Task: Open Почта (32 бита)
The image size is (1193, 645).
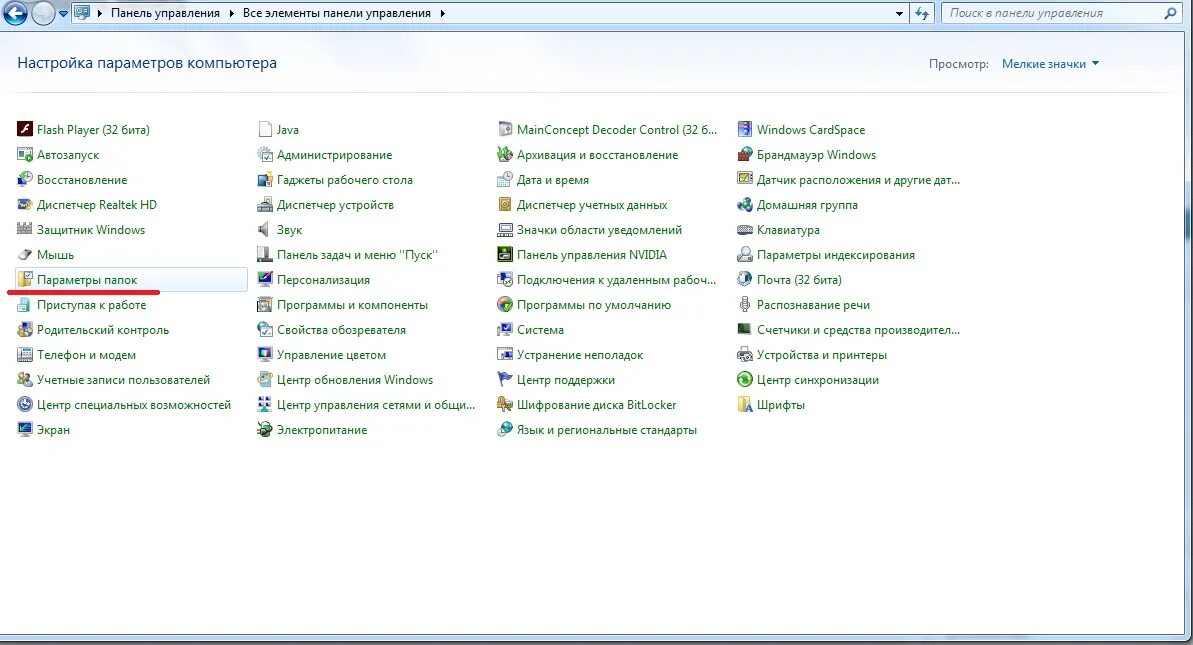Action: [799, 280]
